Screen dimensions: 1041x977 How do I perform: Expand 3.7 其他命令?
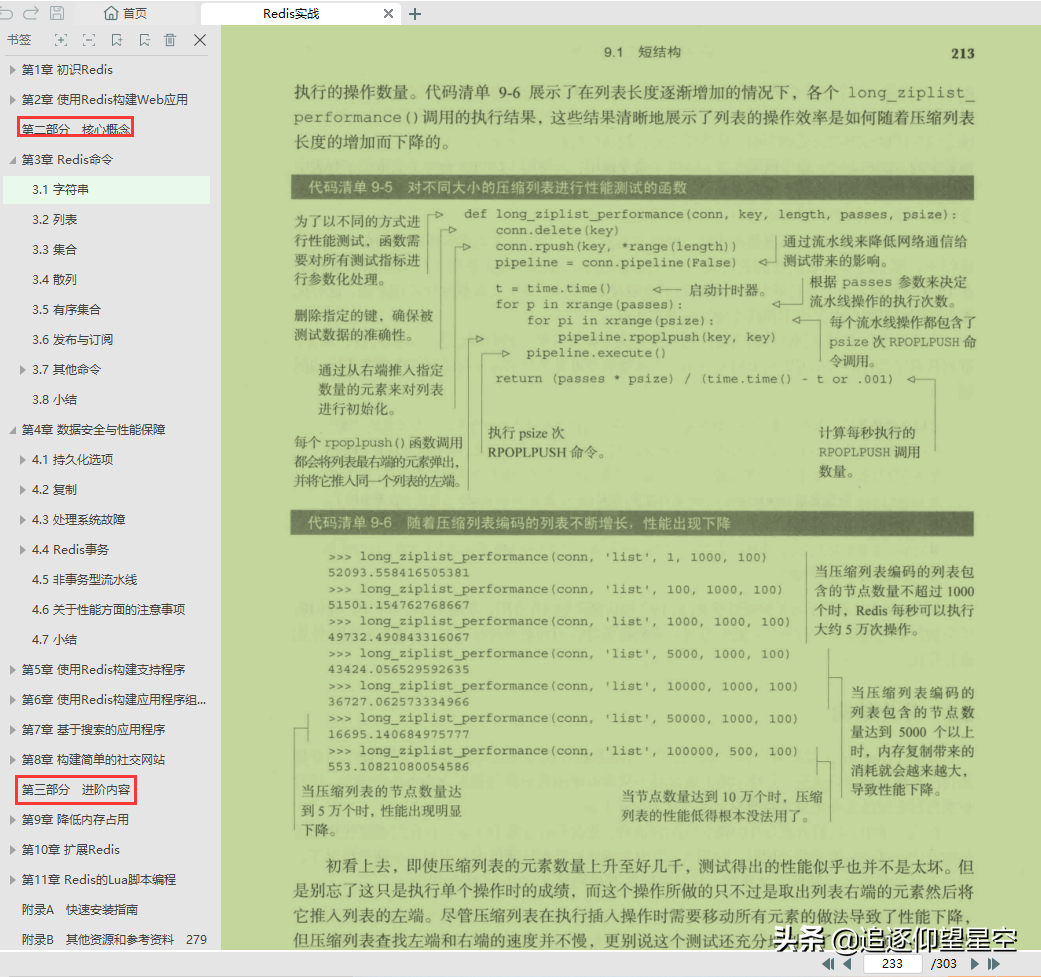tap(23, 370)
